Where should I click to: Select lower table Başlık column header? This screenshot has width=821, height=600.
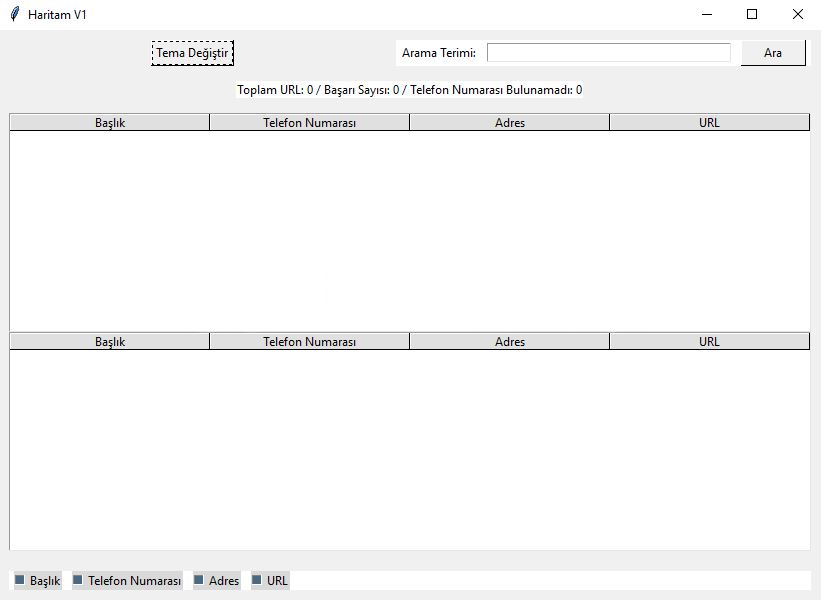coord(109,341)
